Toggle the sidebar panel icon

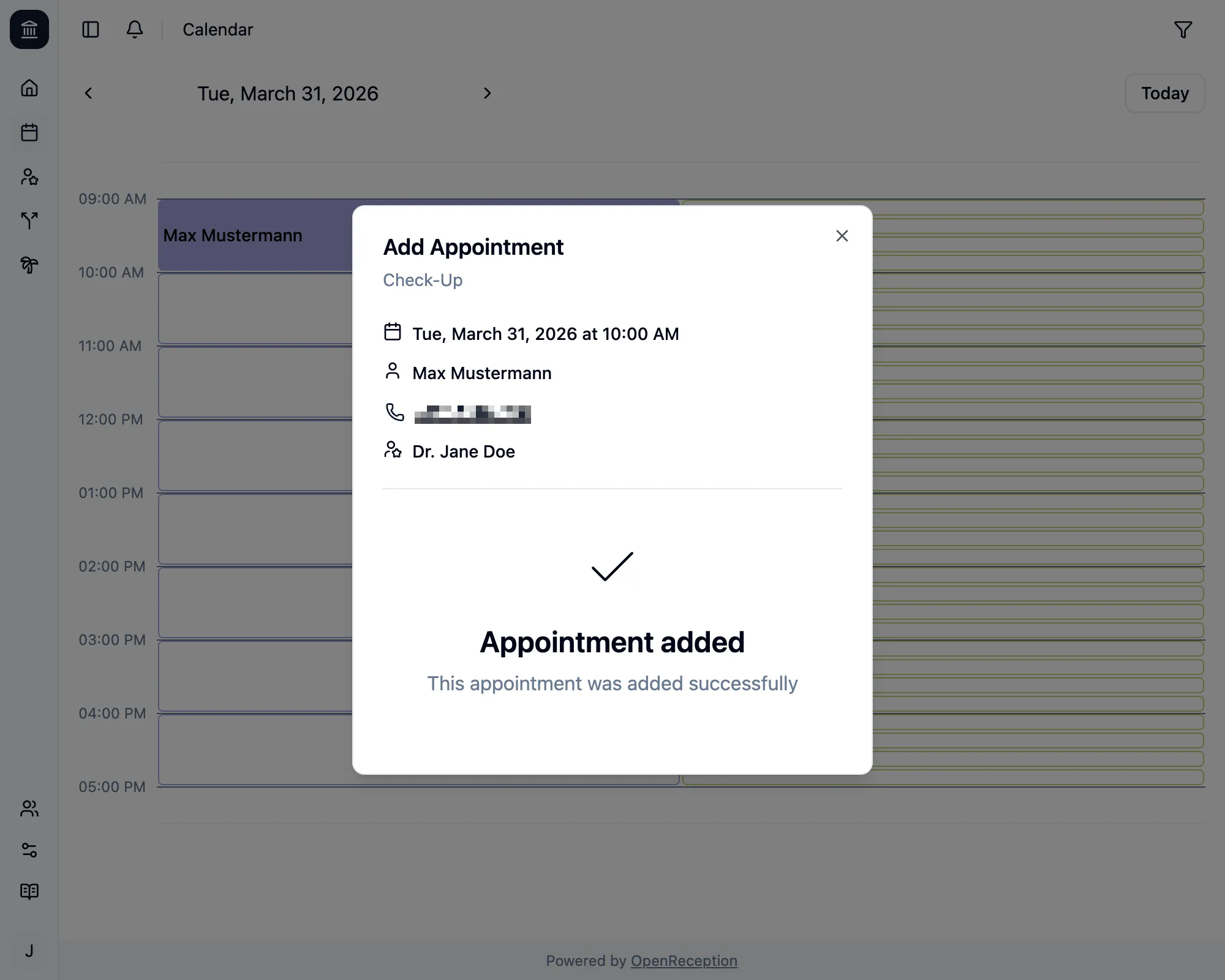(x=91, y=29)
